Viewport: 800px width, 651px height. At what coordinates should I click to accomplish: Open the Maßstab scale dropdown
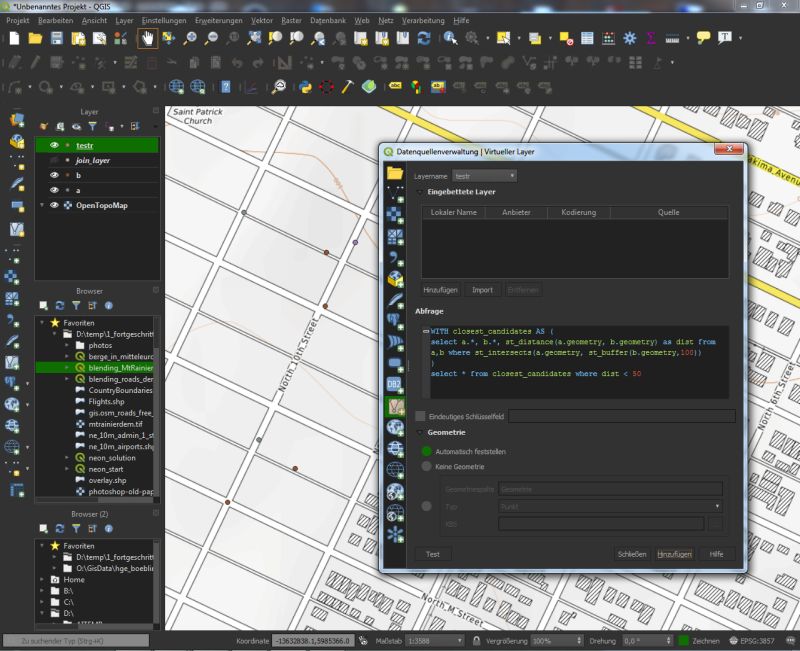click(459, 640)
